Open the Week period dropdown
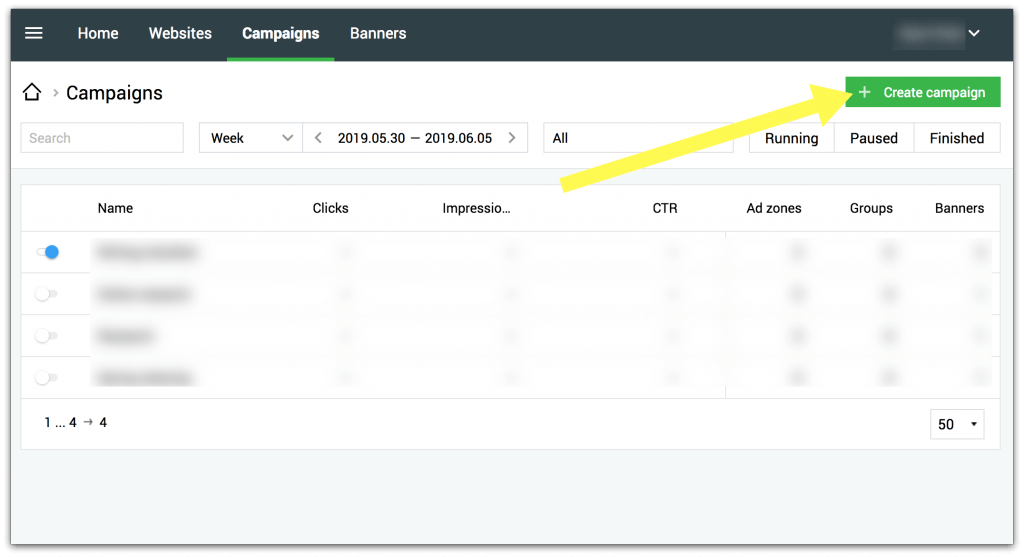This screenshot has height=557, width=1024. tap(251, 138)
